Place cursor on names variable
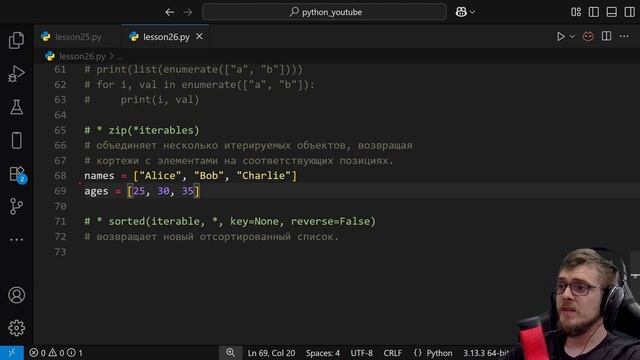640x360 pixels. point(99,176)
